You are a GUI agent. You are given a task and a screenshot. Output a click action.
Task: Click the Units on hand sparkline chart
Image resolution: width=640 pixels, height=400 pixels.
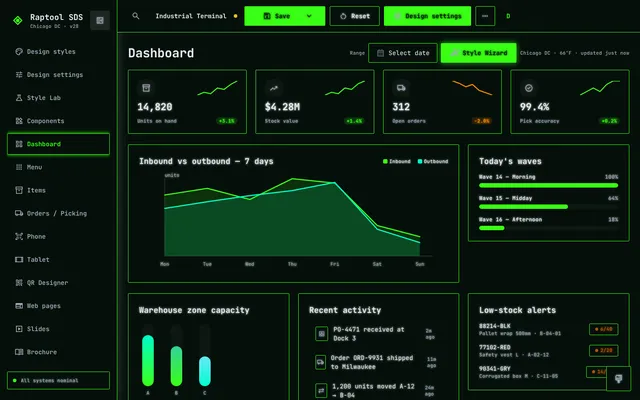pyautogui.click(x=217, y=88)
